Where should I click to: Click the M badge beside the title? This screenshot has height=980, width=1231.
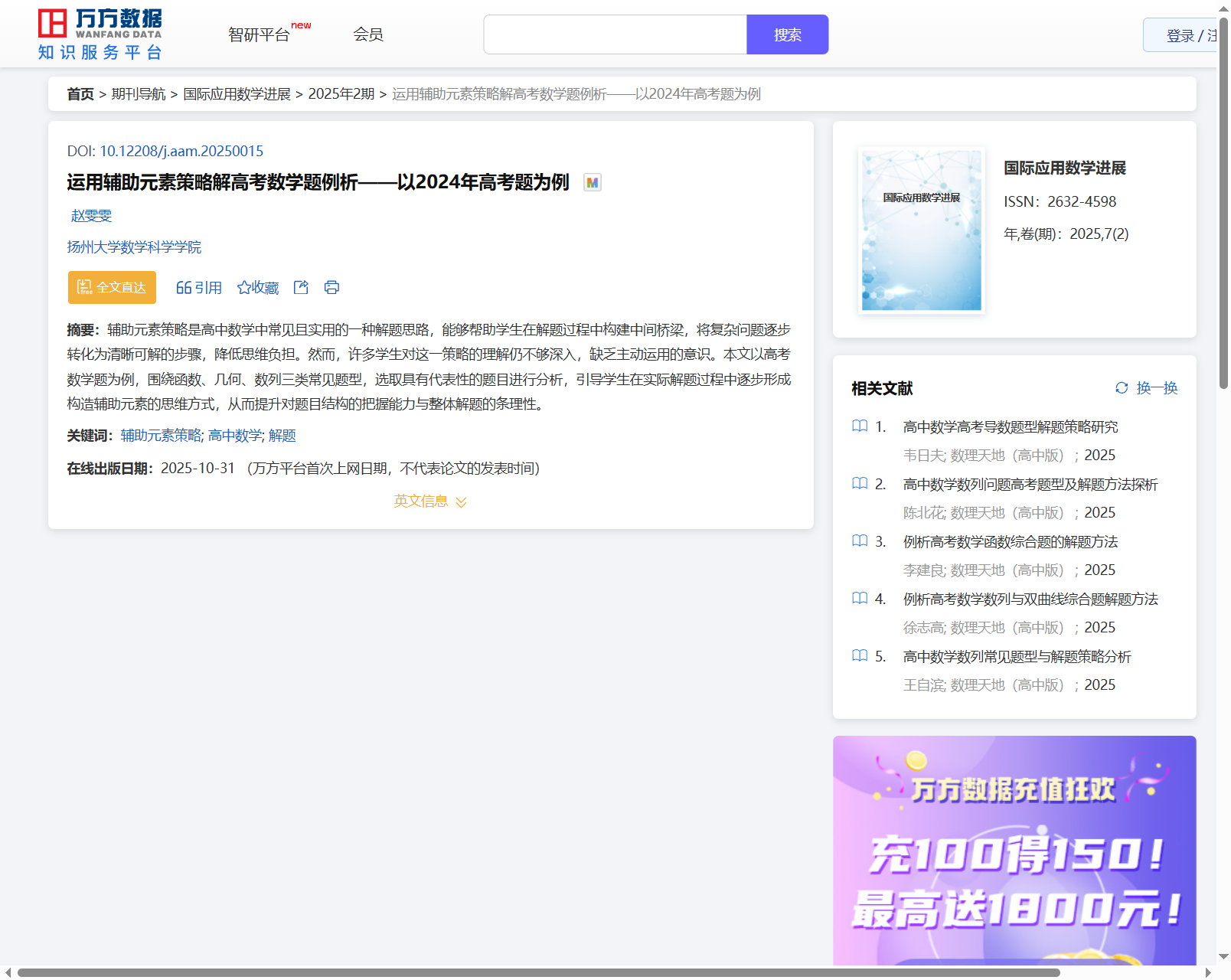coord(592,182)
